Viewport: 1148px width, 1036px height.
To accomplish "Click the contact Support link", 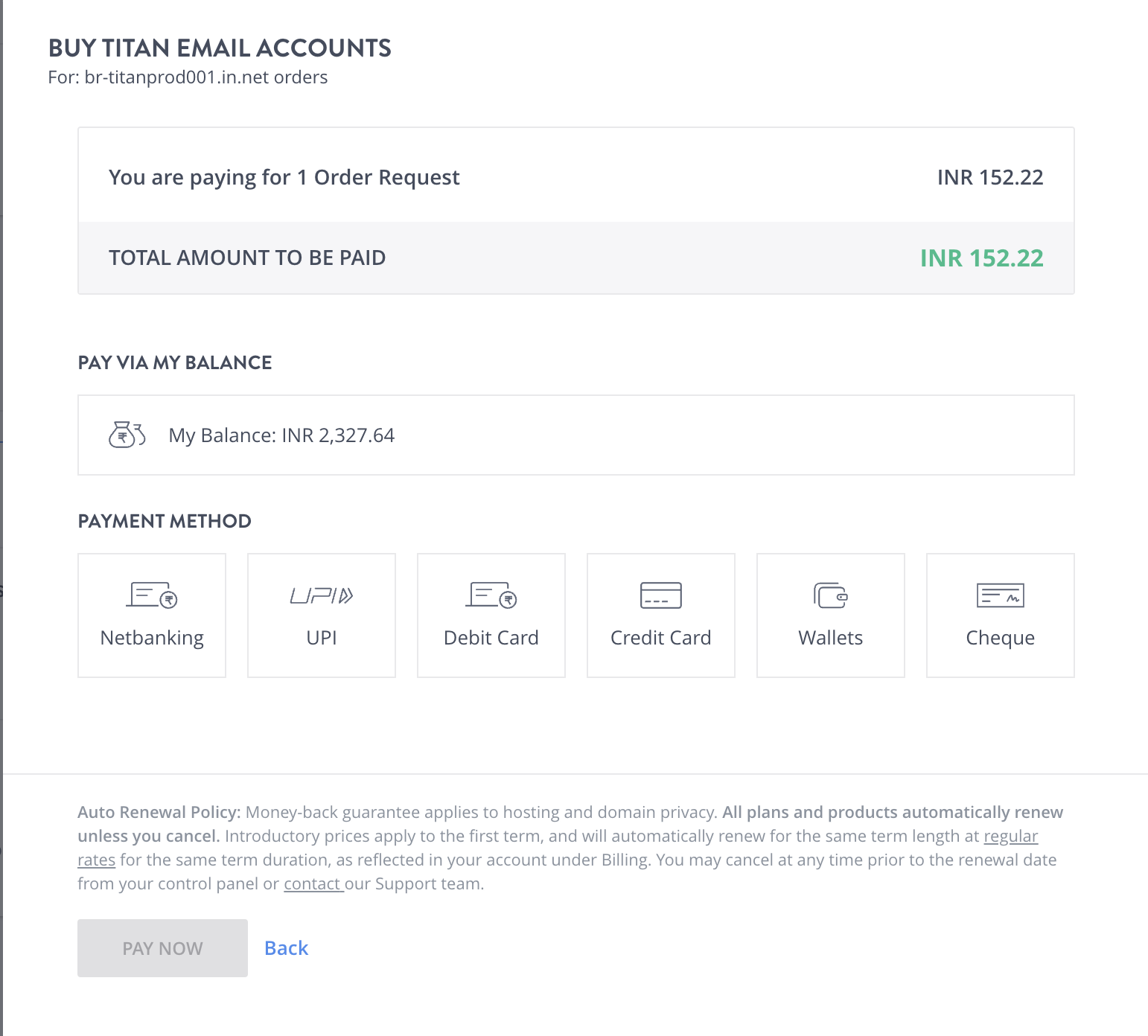I will click(x=313, y=883).
